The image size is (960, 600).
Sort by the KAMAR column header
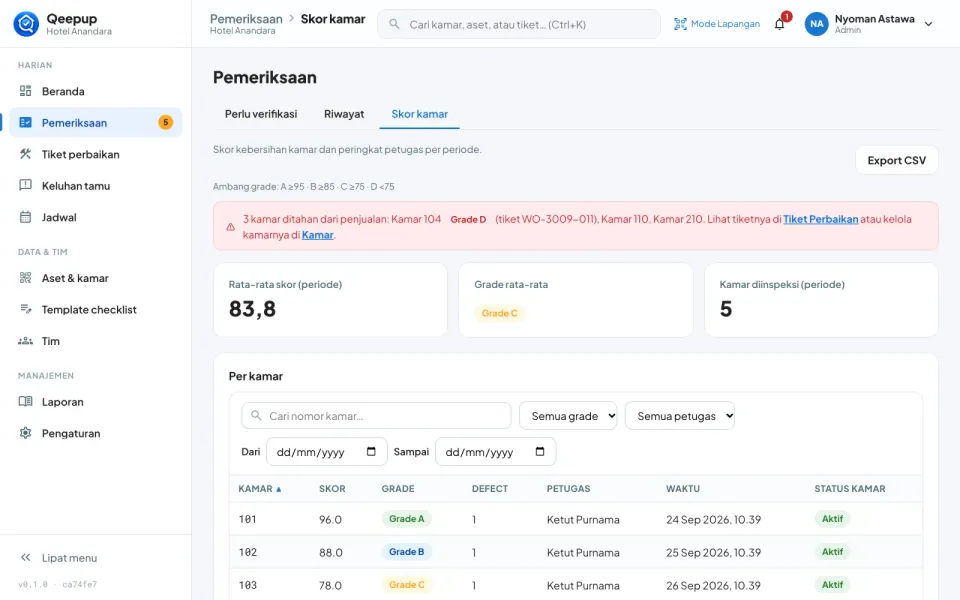(260, 489)
